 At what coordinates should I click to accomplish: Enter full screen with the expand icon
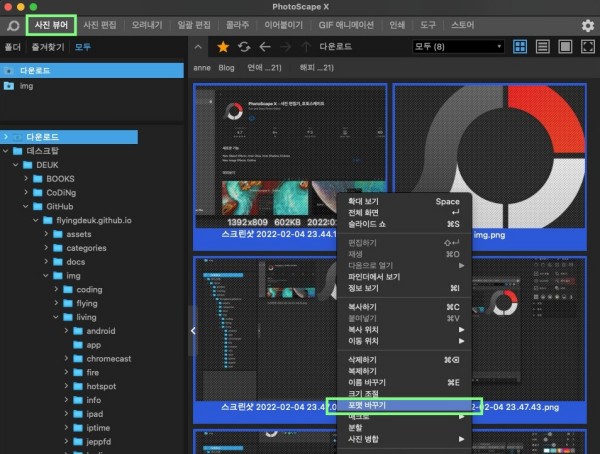tap(586, 46)
